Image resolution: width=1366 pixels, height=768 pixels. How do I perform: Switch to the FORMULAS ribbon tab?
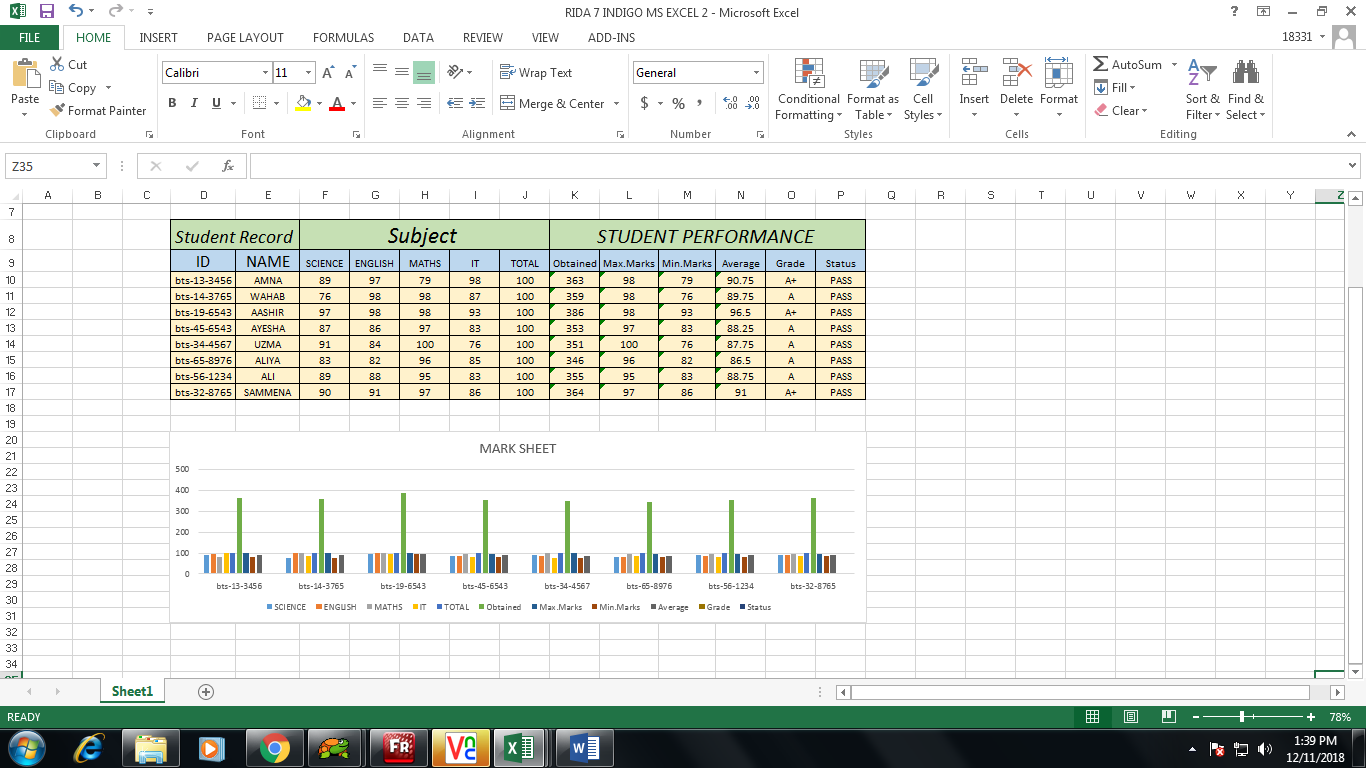coord(343,37)
